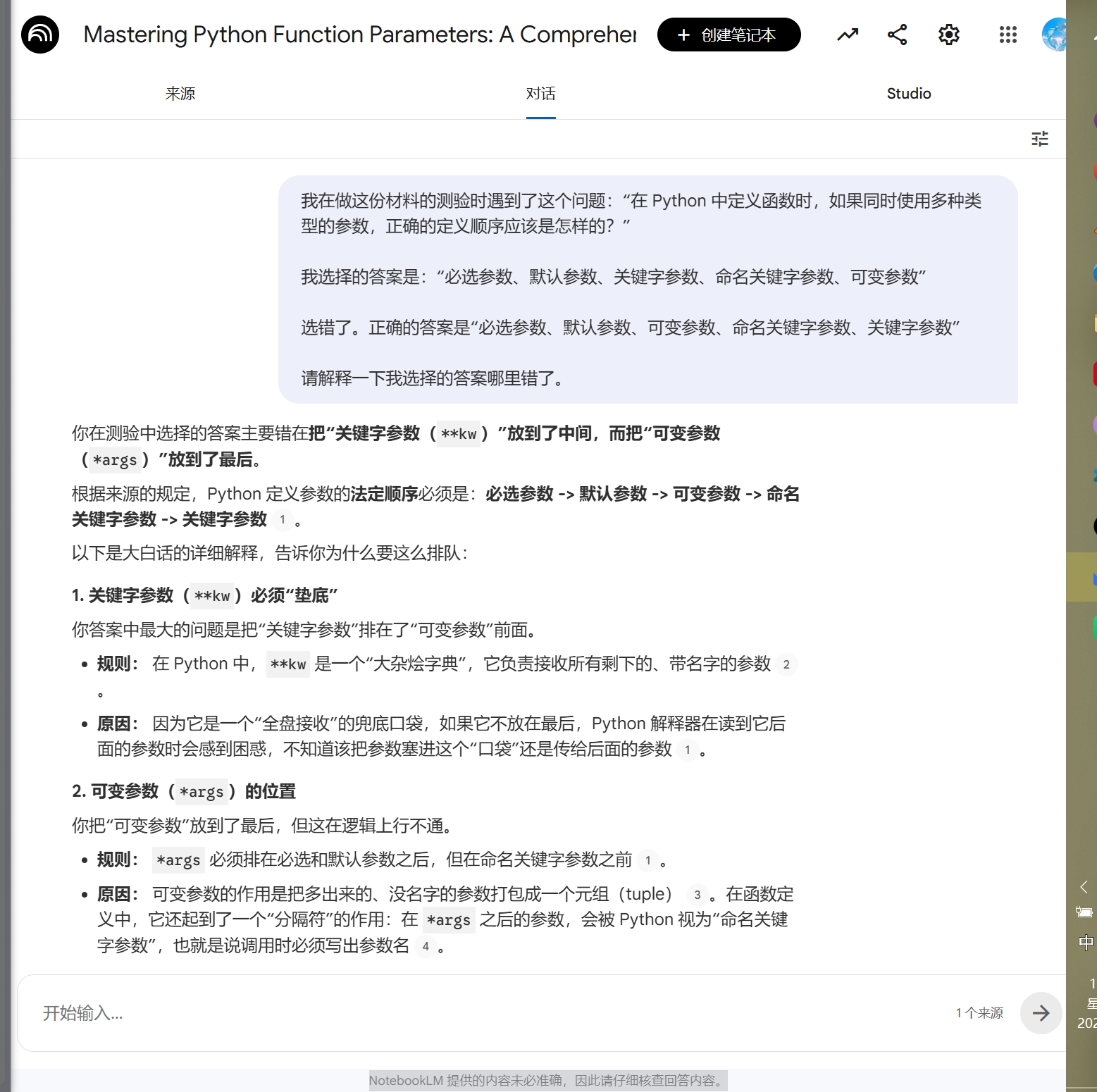Click citation 2 after 带名字的参数
The height and width of the screenshot is (1092, 1097).
[786, 664]
